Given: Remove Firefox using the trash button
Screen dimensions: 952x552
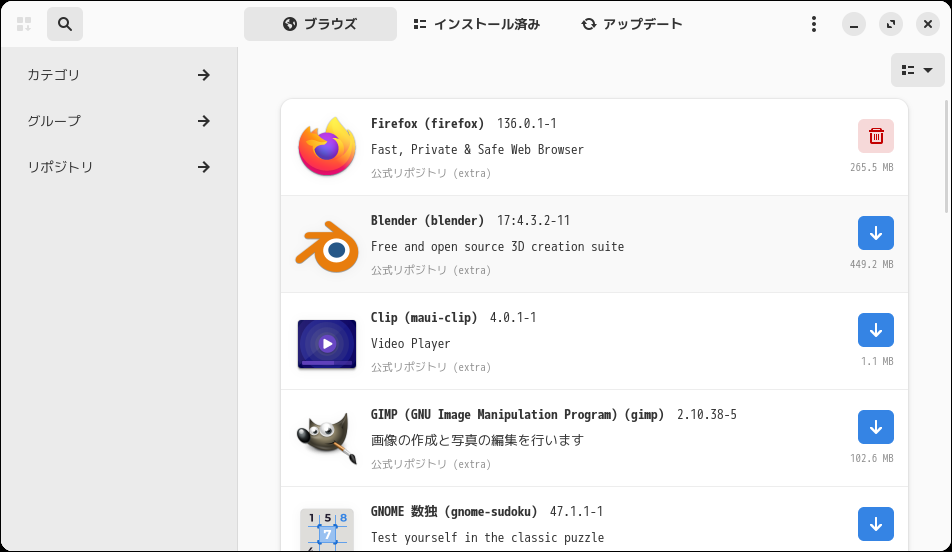Looking at the screenshot, I should [875, 136].
